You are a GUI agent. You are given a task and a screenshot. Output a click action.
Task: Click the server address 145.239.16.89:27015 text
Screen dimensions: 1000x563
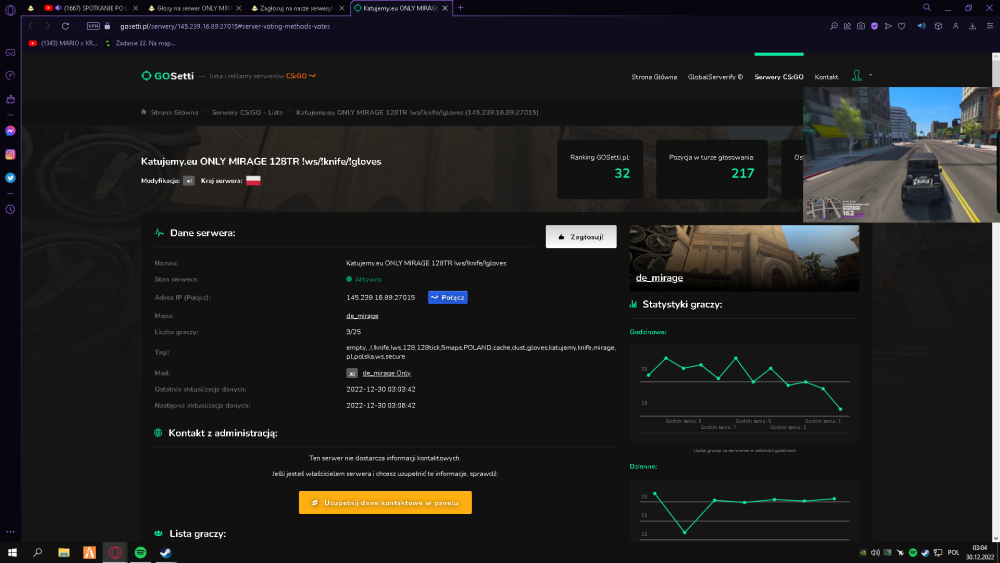point(380,298)
